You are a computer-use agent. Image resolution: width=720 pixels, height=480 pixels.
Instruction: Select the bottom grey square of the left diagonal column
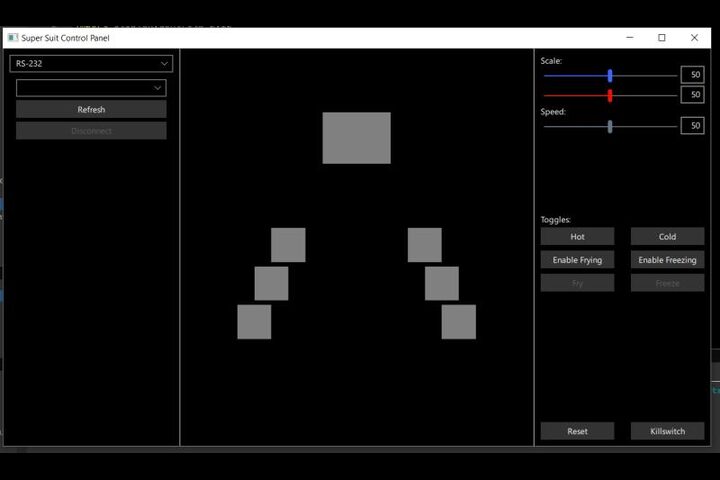pos(254,322)
